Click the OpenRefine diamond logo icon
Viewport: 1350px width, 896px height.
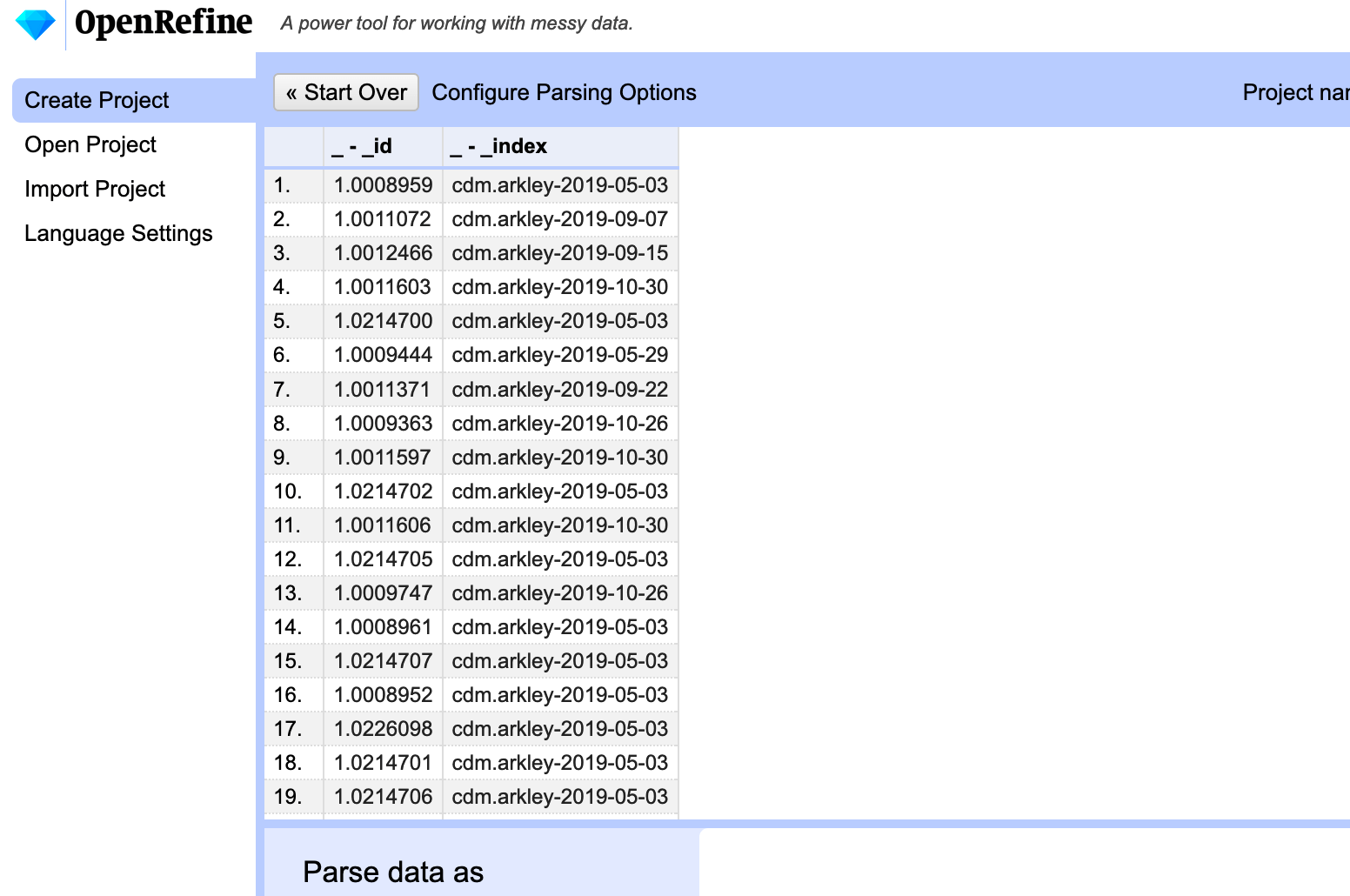(x=36, y=24)
